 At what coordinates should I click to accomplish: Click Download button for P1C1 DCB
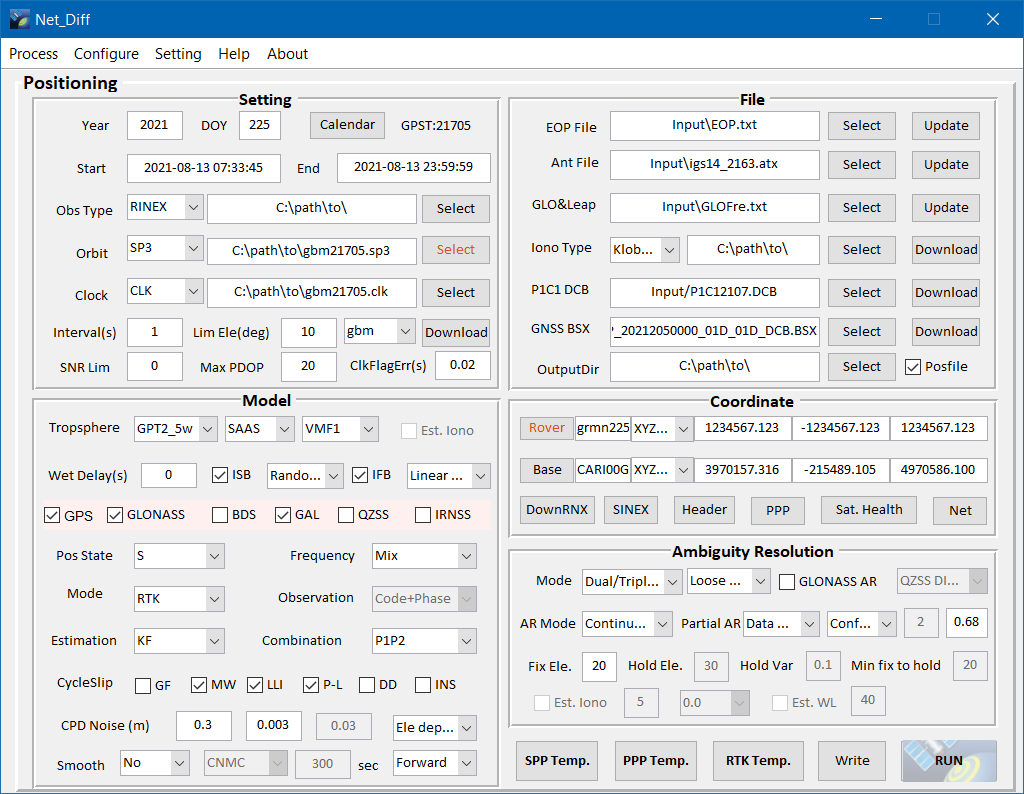[x=946, y=293]
